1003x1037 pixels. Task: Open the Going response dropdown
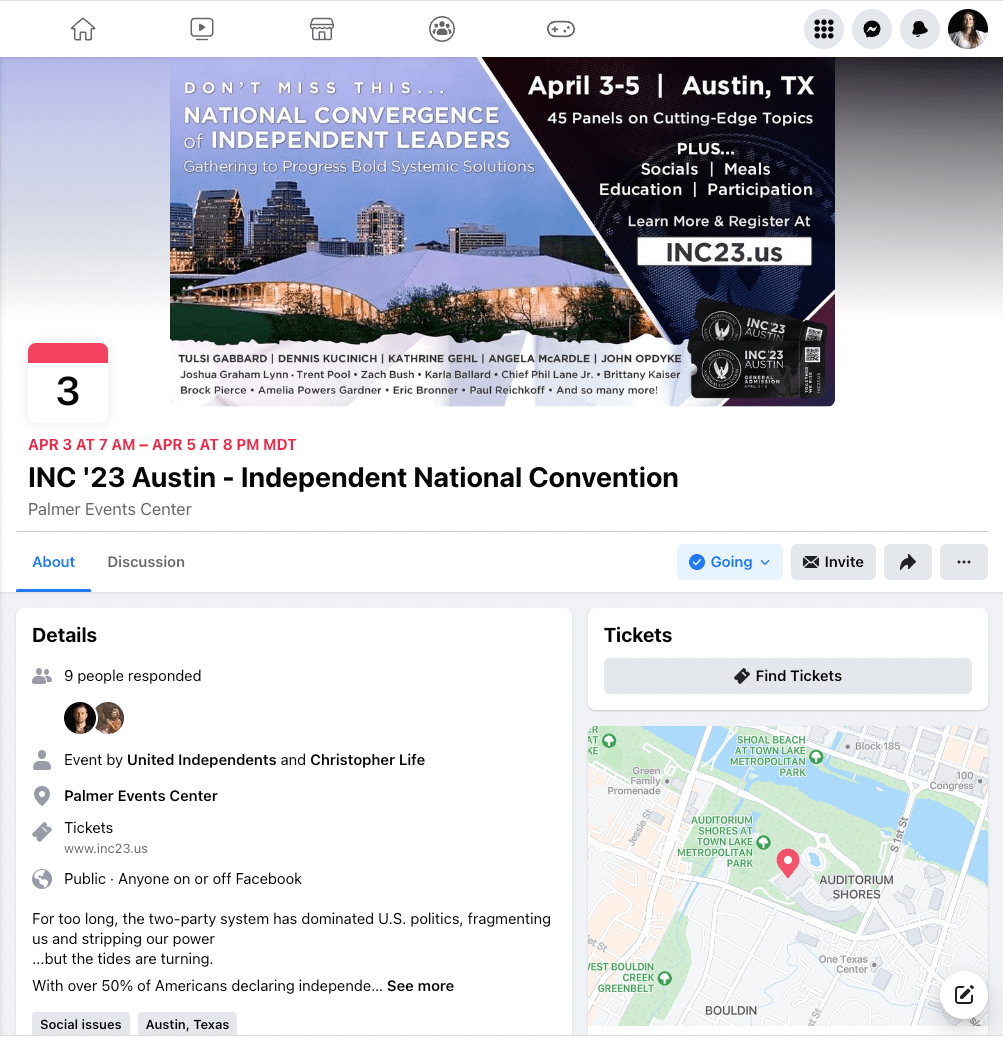(x=730, y=562)
